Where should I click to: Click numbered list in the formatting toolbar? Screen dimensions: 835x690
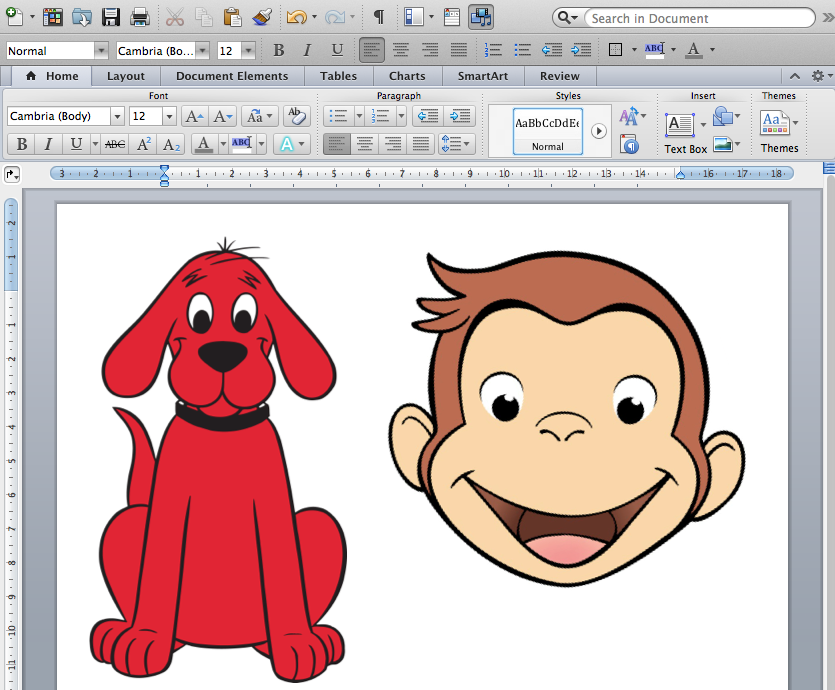(x=493, y=50)
